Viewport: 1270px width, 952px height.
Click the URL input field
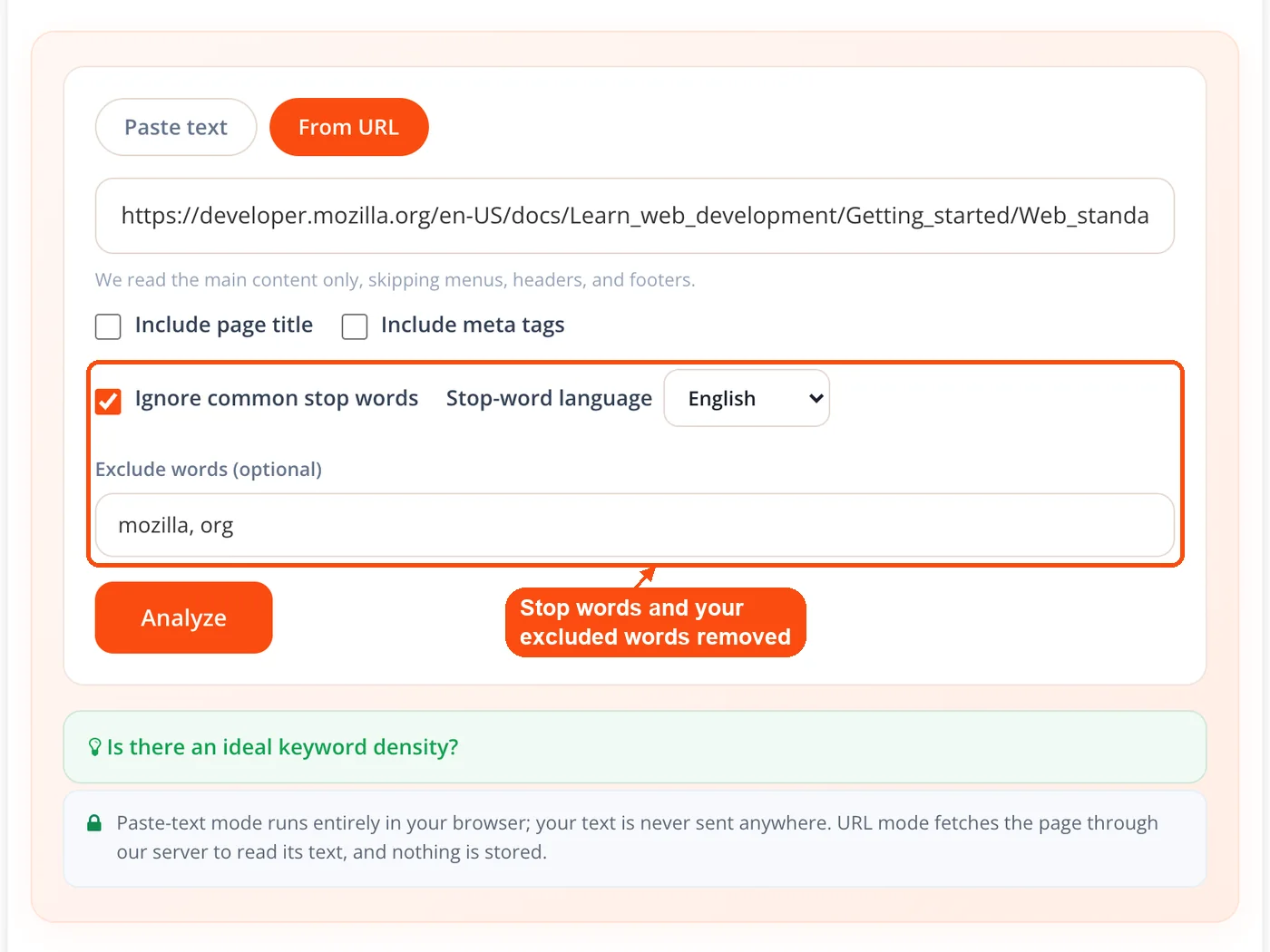pos(635,216)
